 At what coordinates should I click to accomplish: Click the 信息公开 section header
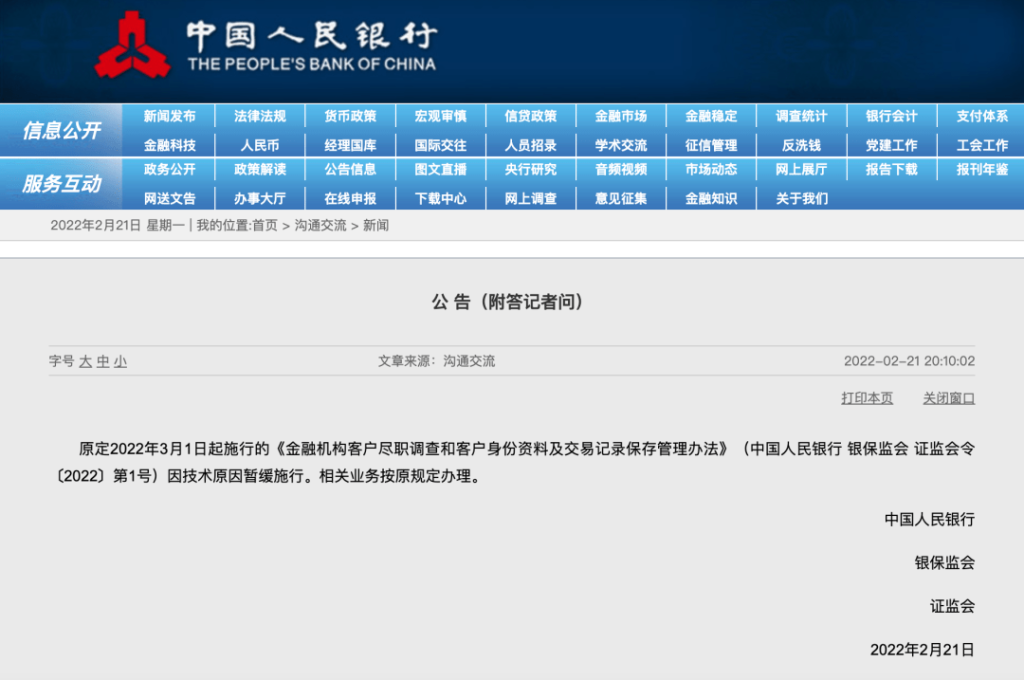click(62, 130)
